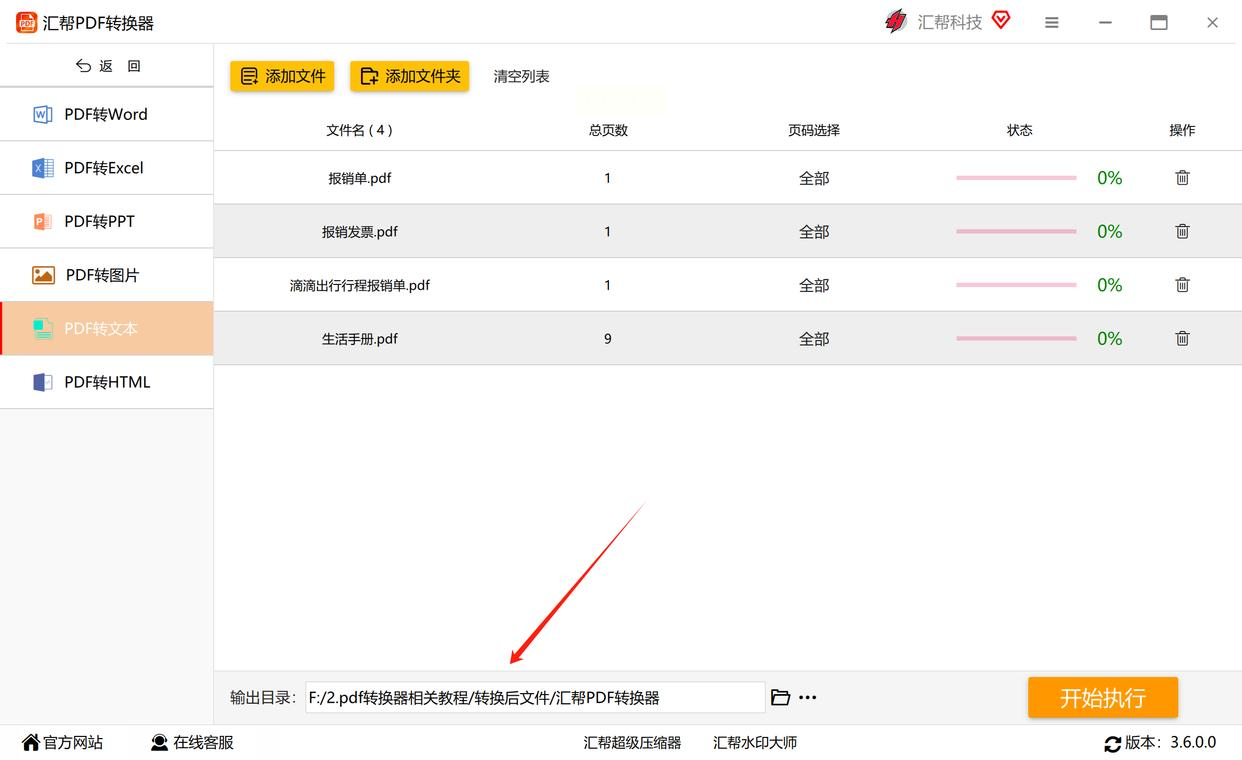Click the 汇帮科技 logo icon
This screenshot has width=1242, height=760.
(896, 21)
